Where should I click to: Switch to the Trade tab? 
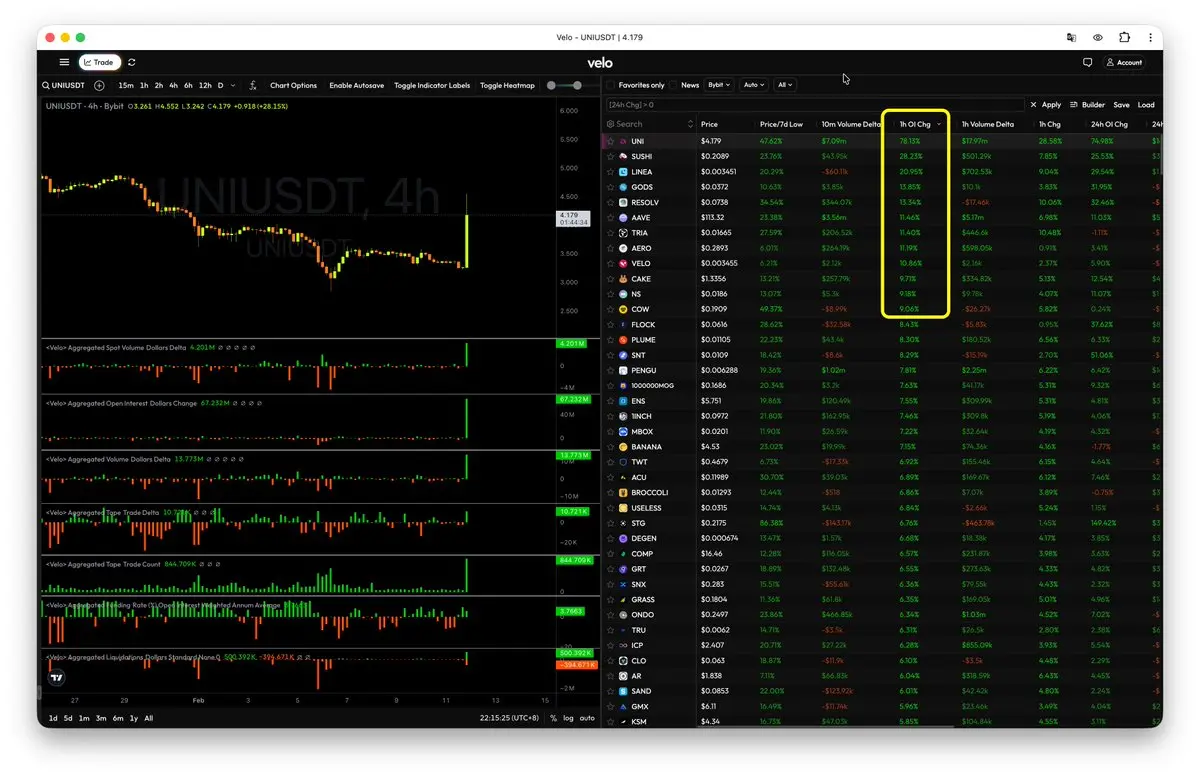[100, 62]
